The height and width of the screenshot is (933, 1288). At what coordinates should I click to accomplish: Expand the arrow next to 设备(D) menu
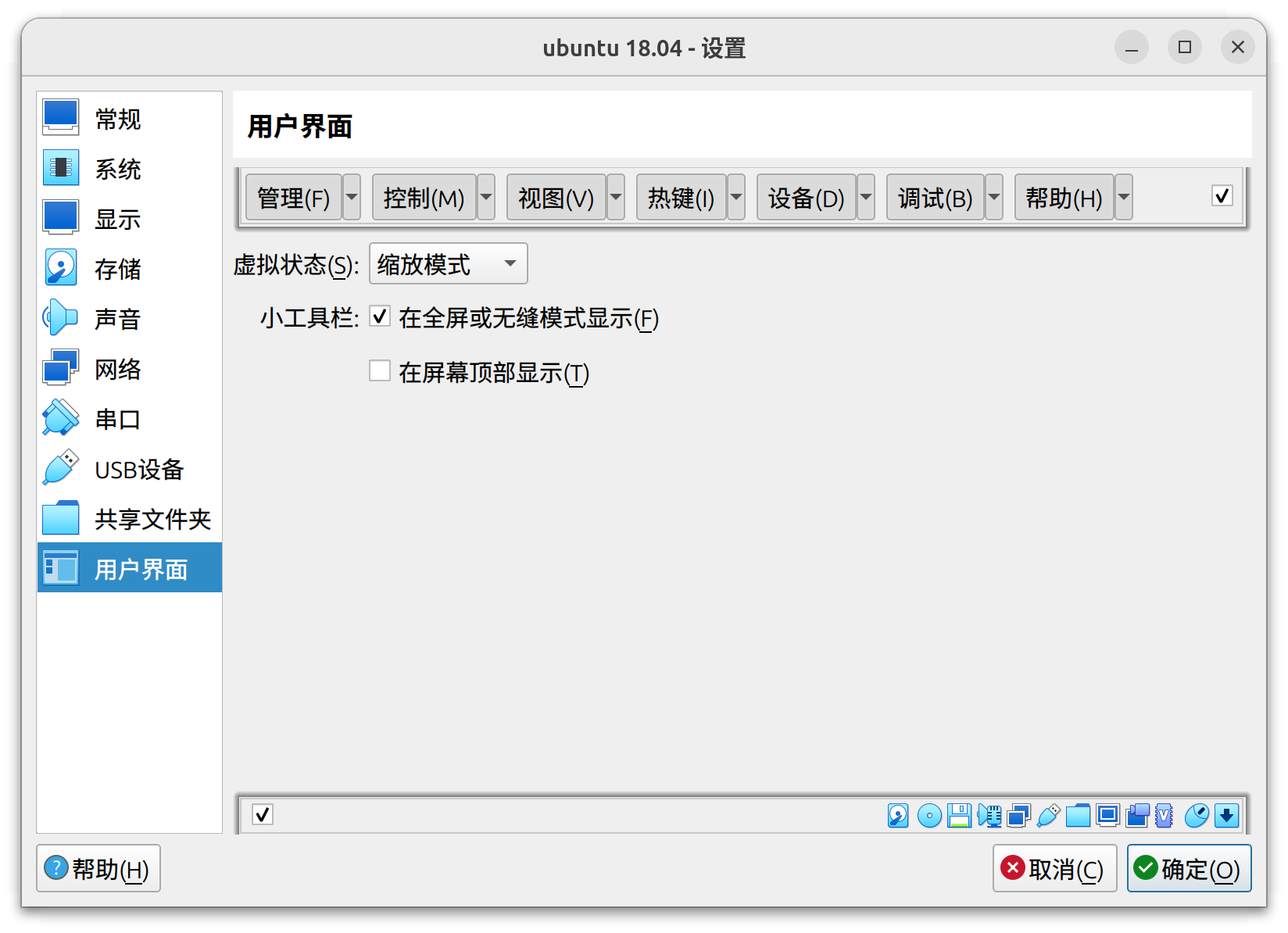(865, 197)
